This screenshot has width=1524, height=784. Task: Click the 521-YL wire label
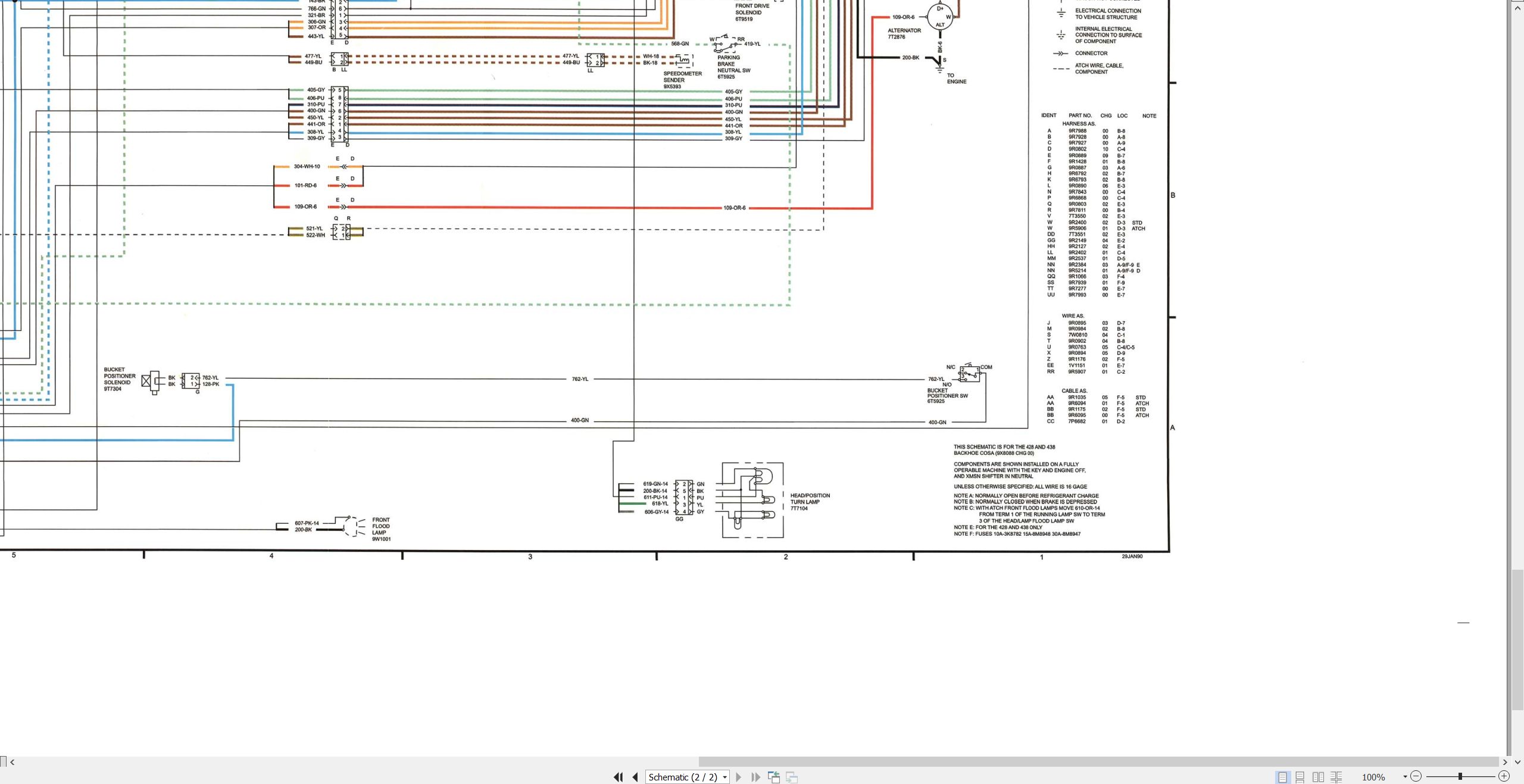[x=314, y=229]
